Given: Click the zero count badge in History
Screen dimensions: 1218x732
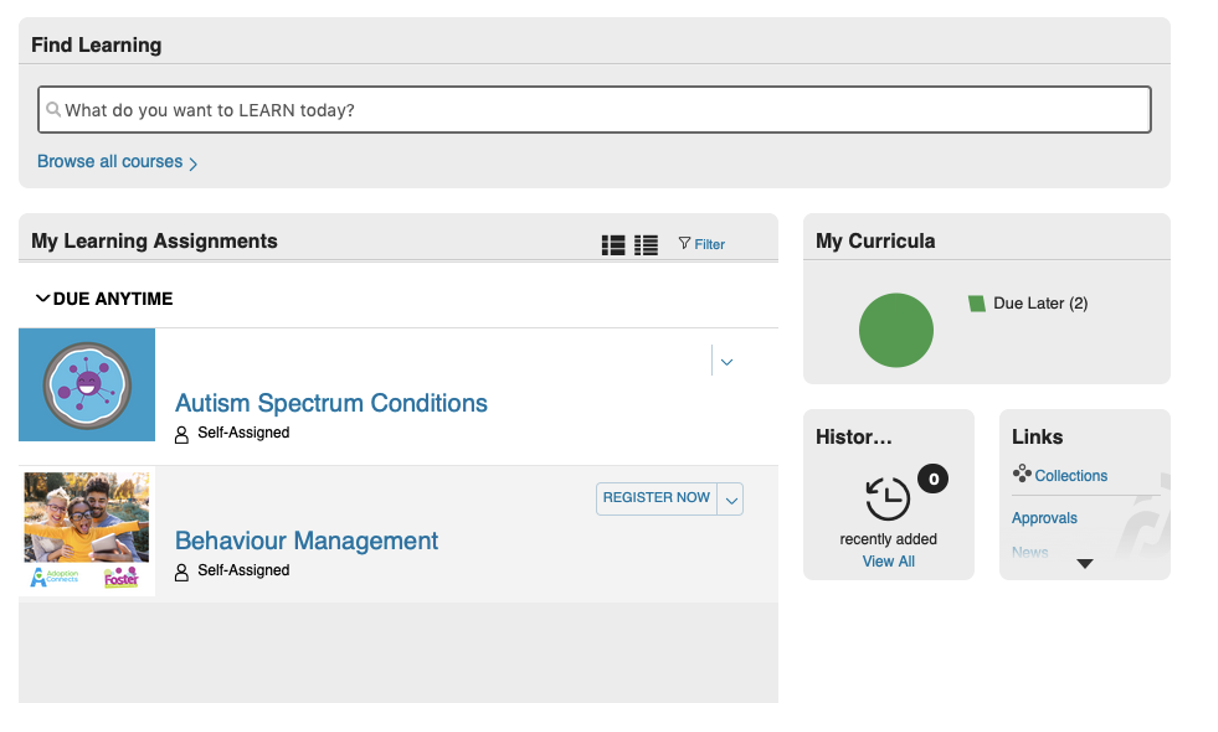Looking at the screenshot, I should point(933,479).
